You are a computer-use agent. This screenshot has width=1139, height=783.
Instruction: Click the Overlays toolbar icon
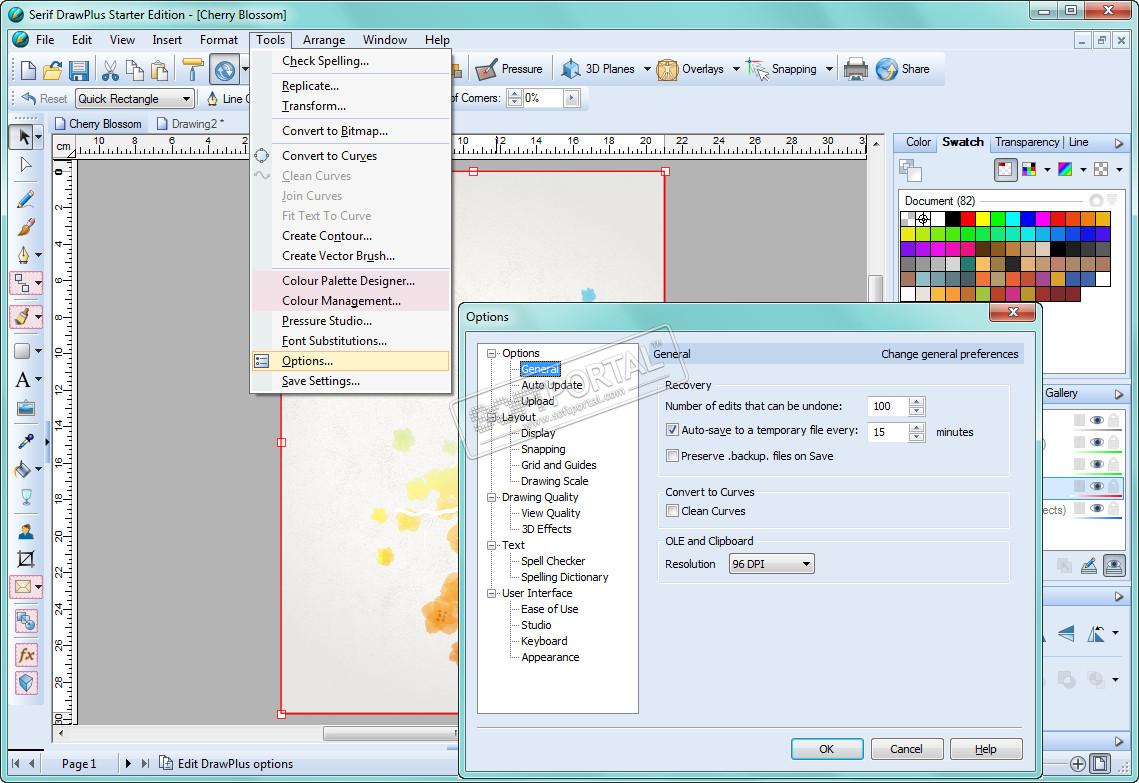pyautogui.click(x=666, y=69)
